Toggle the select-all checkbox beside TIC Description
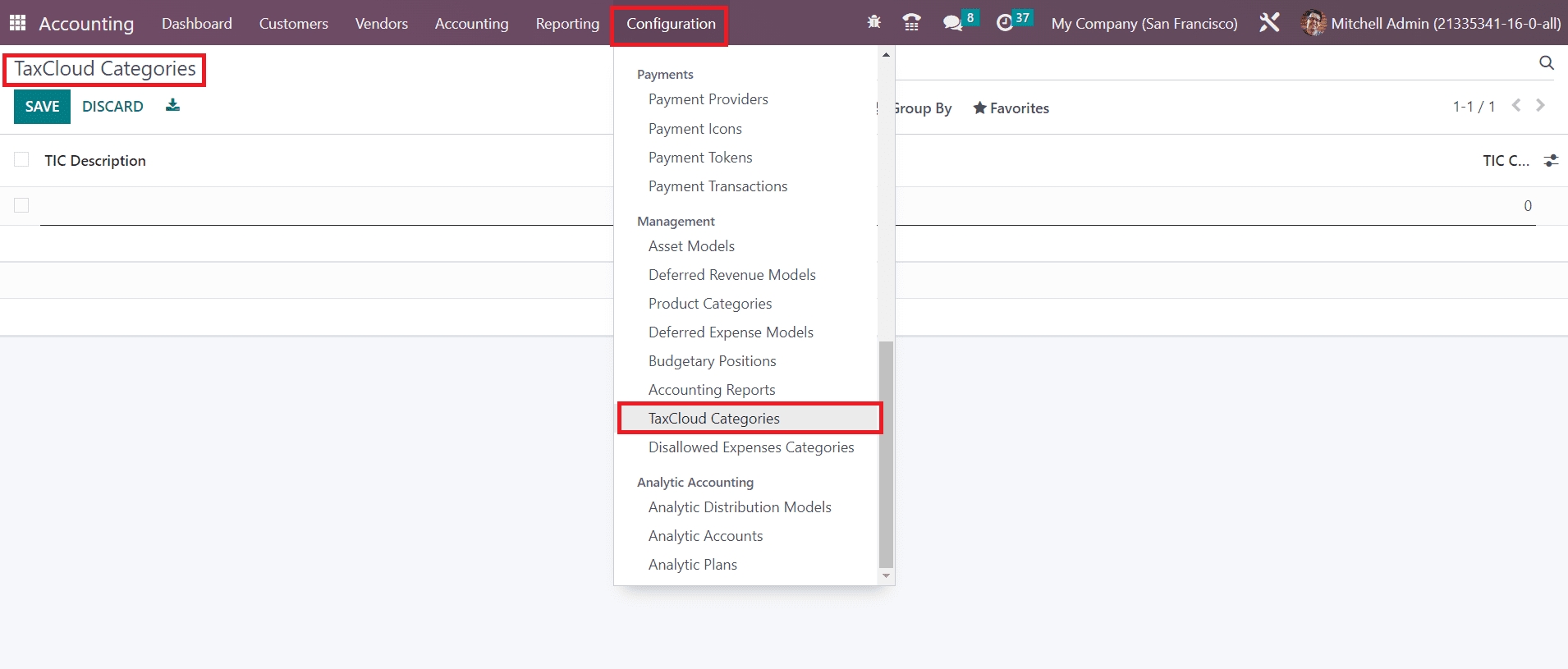The height and width of the screenshot is (669, 1568). [21, 160]
